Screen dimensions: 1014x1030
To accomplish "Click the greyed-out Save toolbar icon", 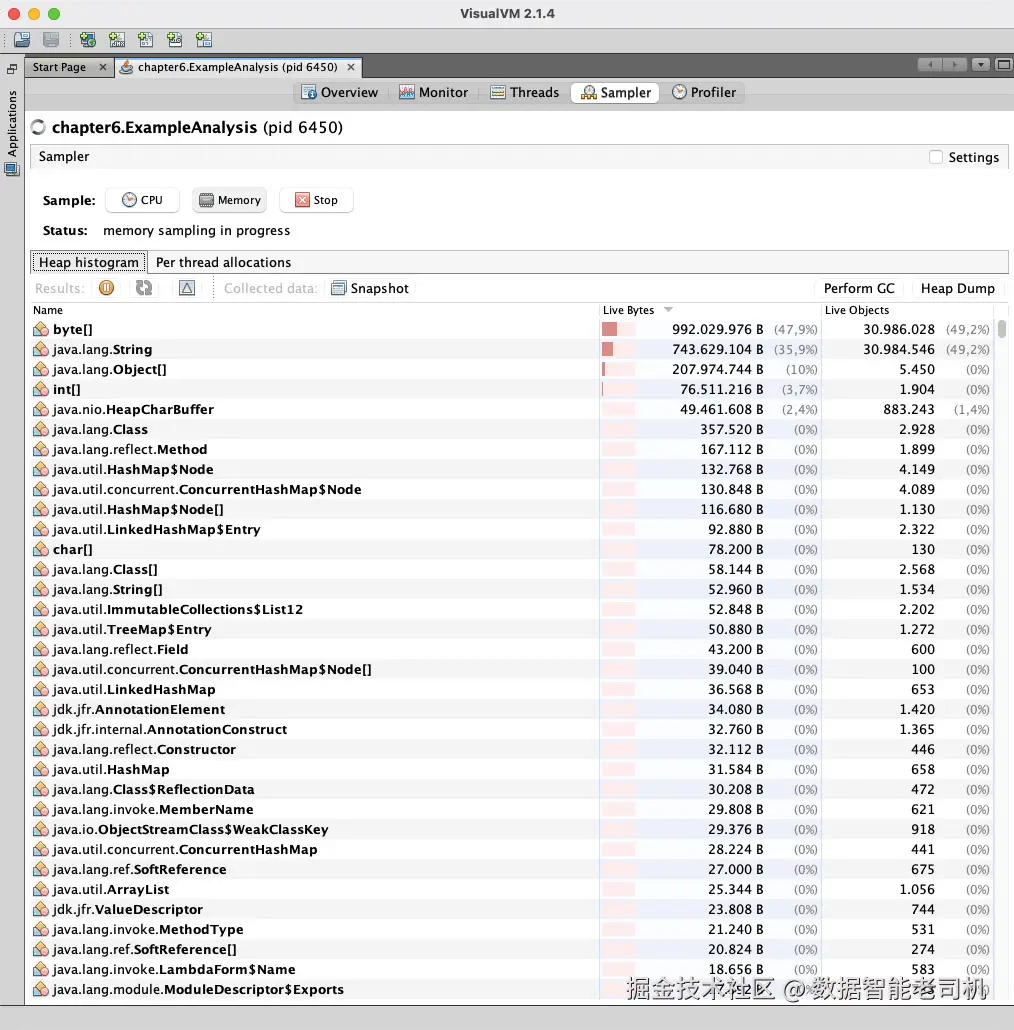I will click(x=51, y=40).
